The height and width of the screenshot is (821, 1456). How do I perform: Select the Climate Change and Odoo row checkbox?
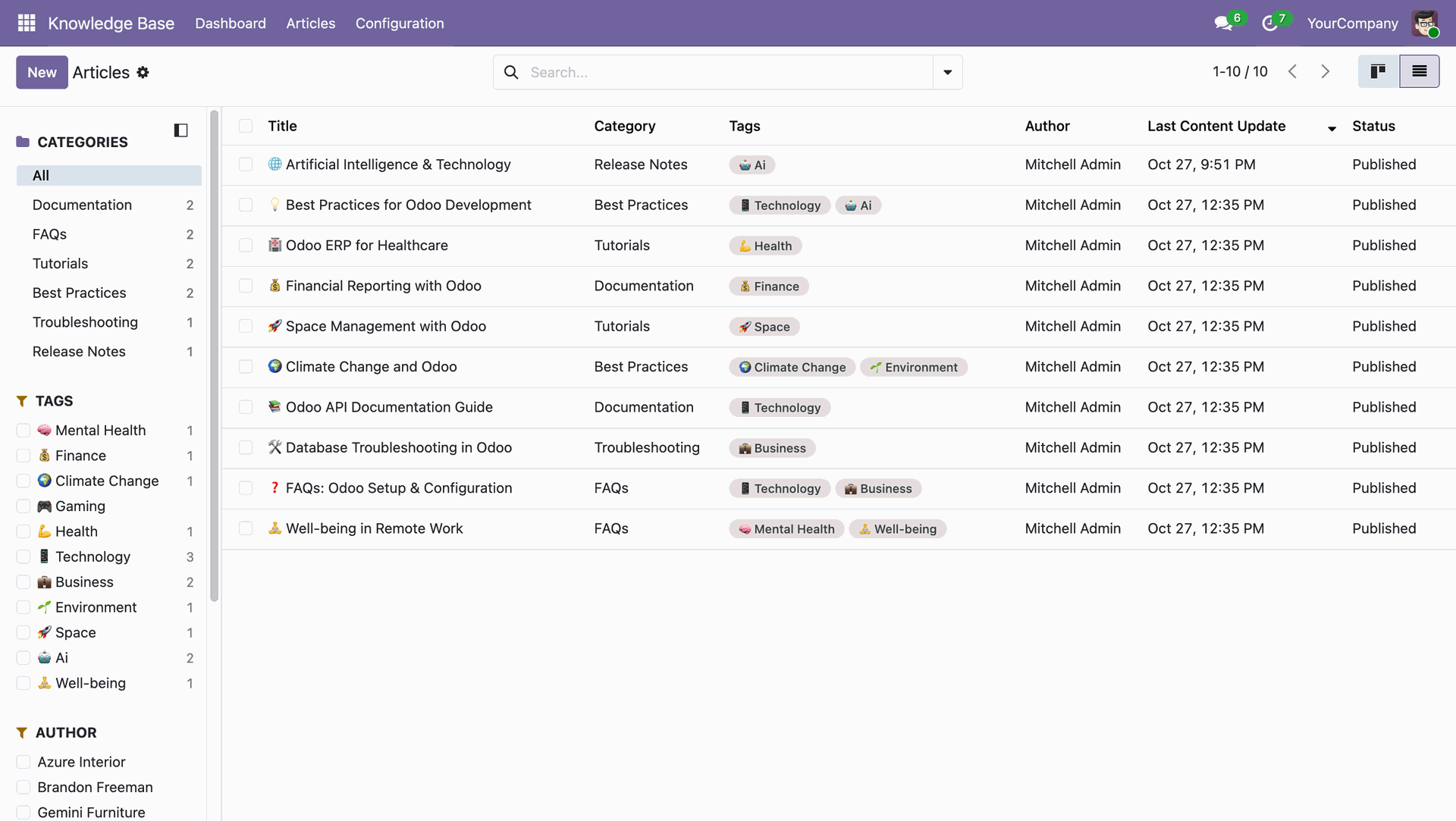(246, 367)
